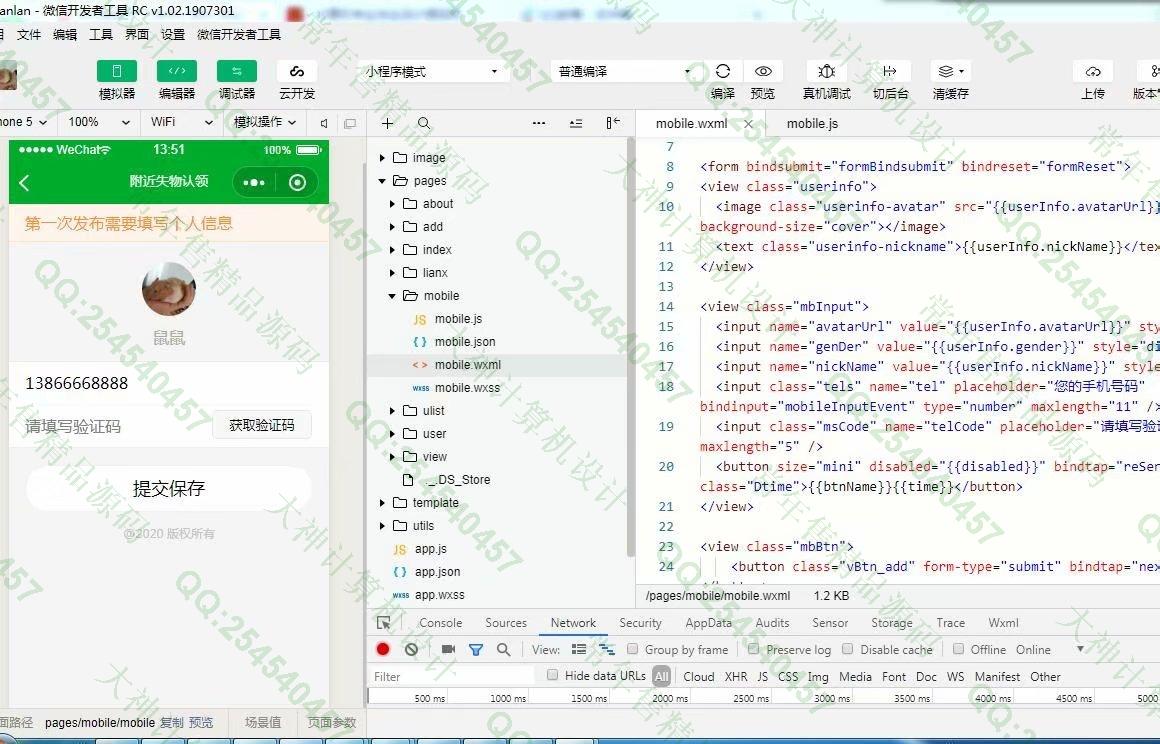Viewport: 1160px width, 744px height.
Task: Open the 普通编译 compile mode dropdown
Action: click(x=624, y=71)
